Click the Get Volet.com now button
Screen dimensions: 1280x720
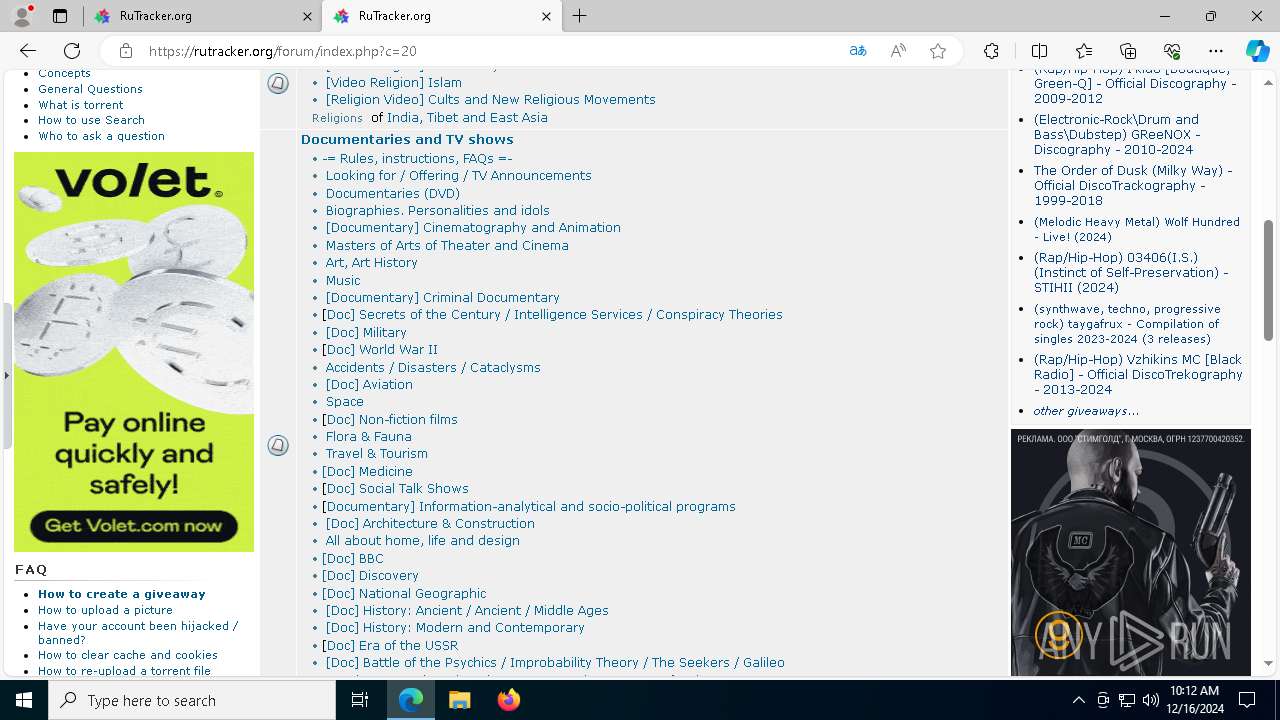click(134, 526)
